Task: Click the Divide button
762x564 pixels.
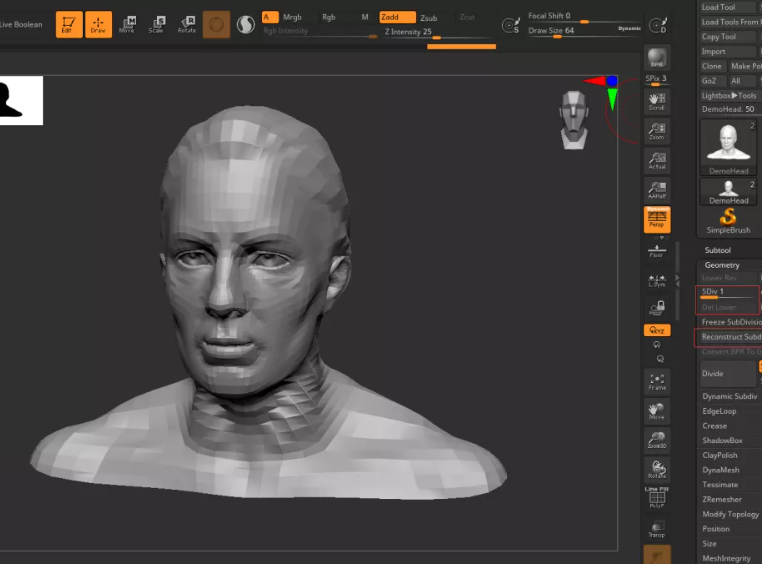Action: pyautogui.click(x=727, y=374)
